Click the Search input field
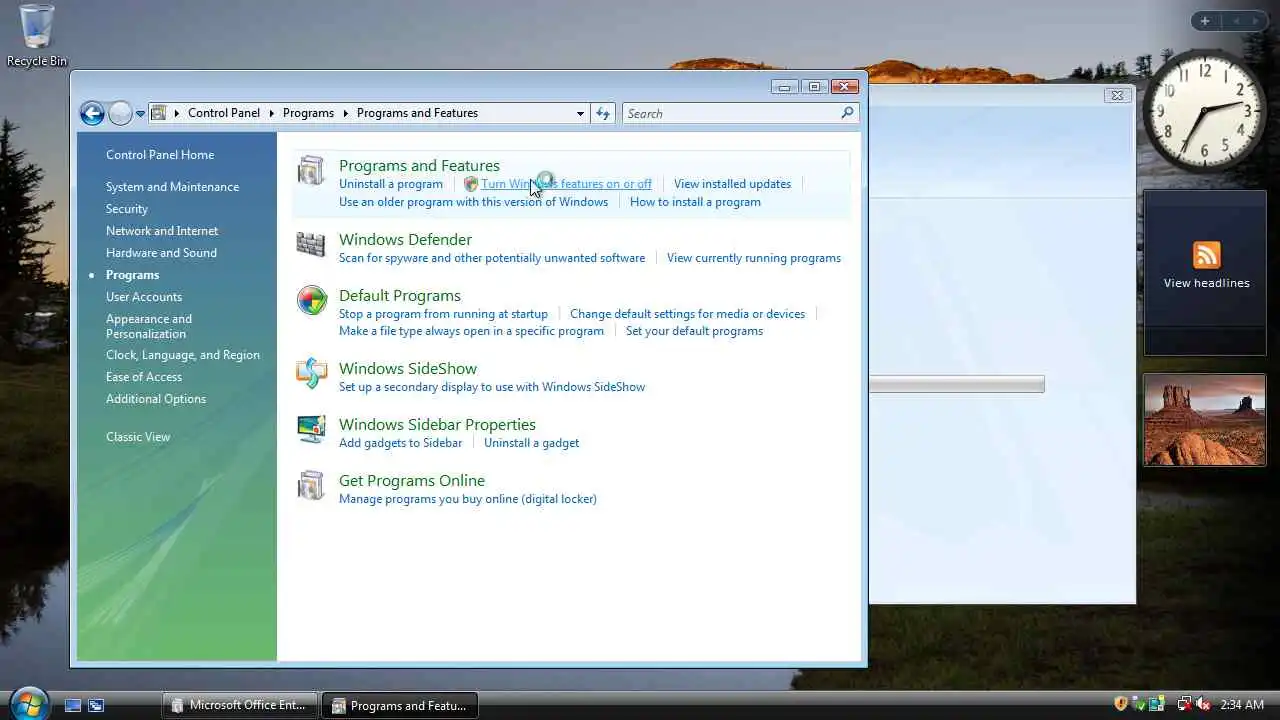The image size is (1280, 720). pyautogui.click(x=730, y=113)
